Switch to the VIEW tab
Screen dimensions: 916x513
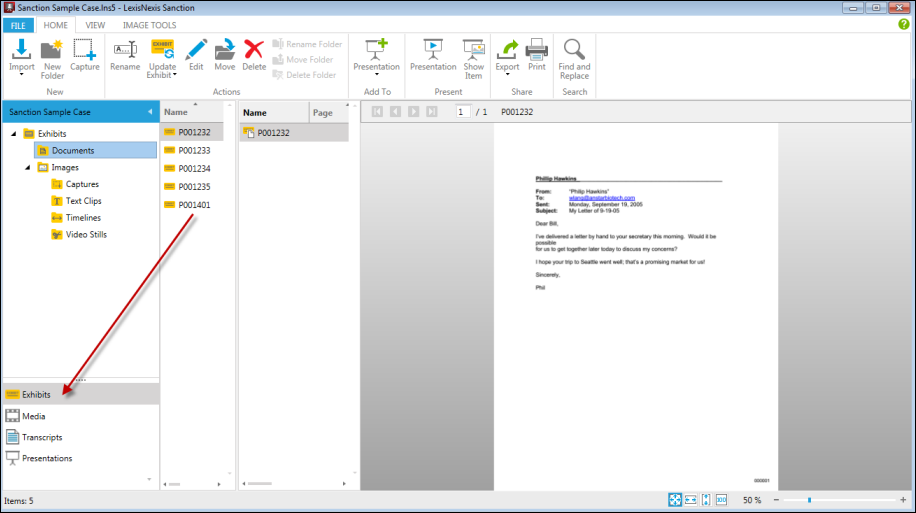pos(95,25)
